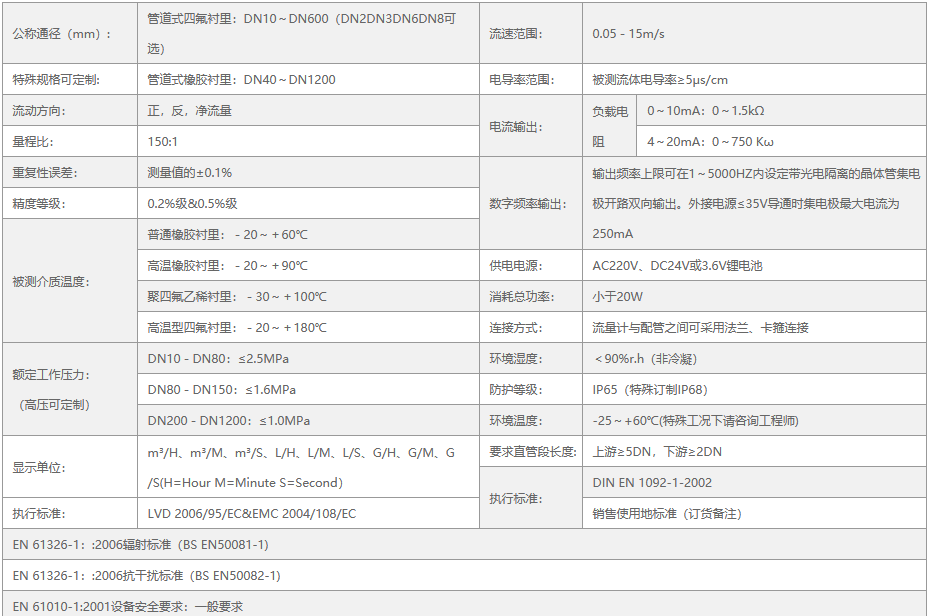Select the 流速范围 value 0.05 - 15m/s
929x616 pixels.
(x=628, y=34)
